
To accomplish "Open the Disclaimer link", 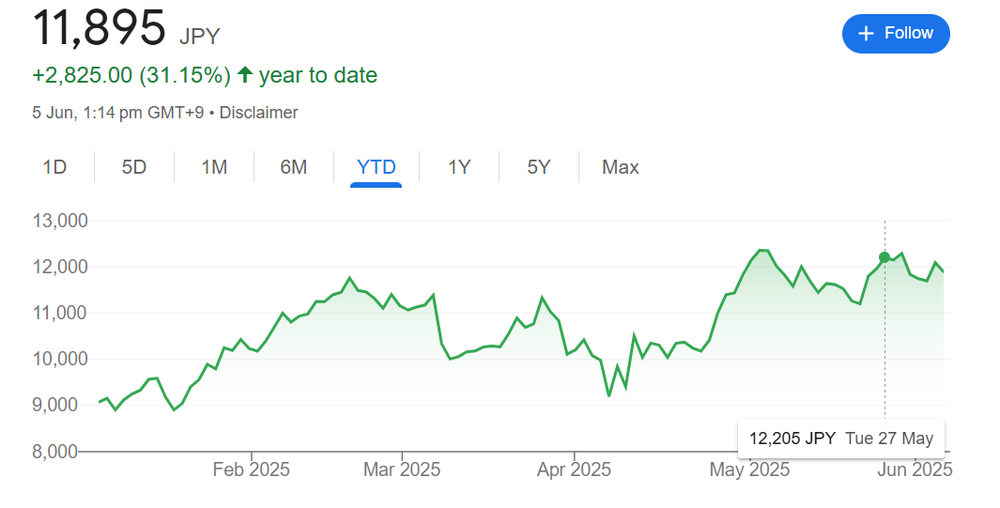I will [x=258, y=113].
